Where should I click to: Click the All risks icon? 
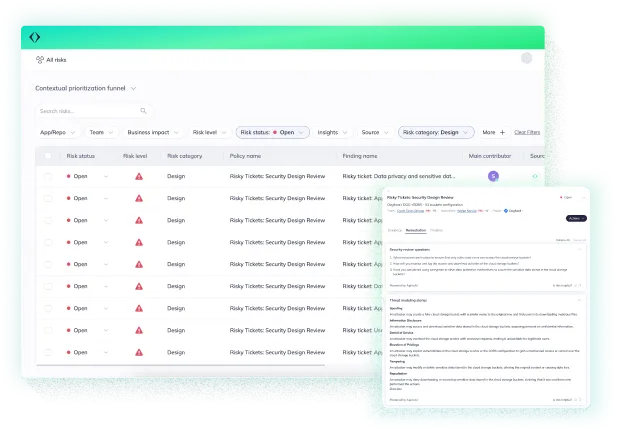(x=40, y=60)
